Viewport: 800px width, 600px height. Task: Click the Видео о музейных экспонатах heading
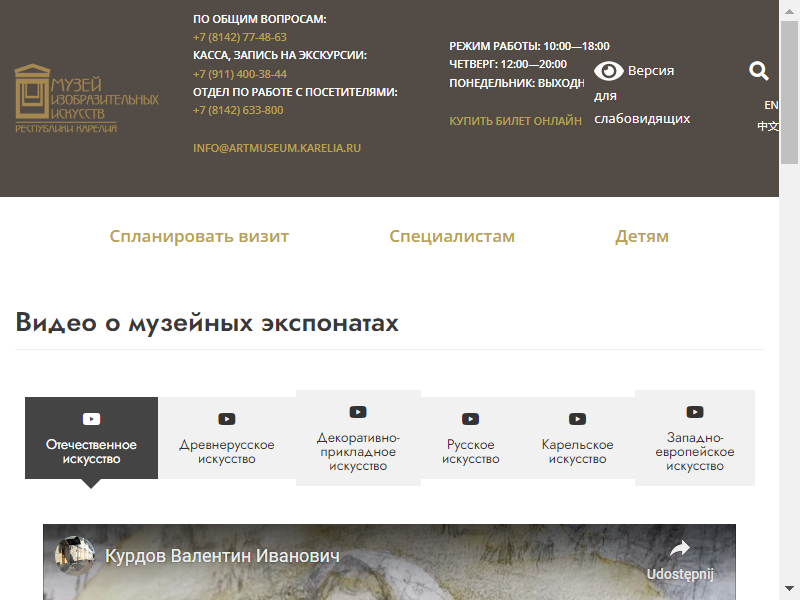207,322
